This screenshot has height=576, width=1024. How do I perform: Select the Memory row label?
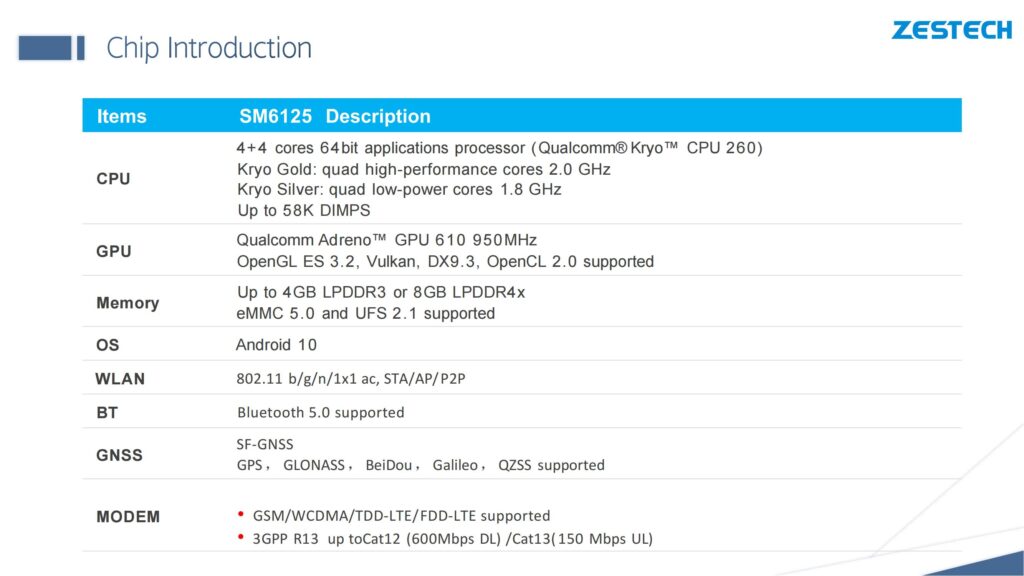coord(127,303)
